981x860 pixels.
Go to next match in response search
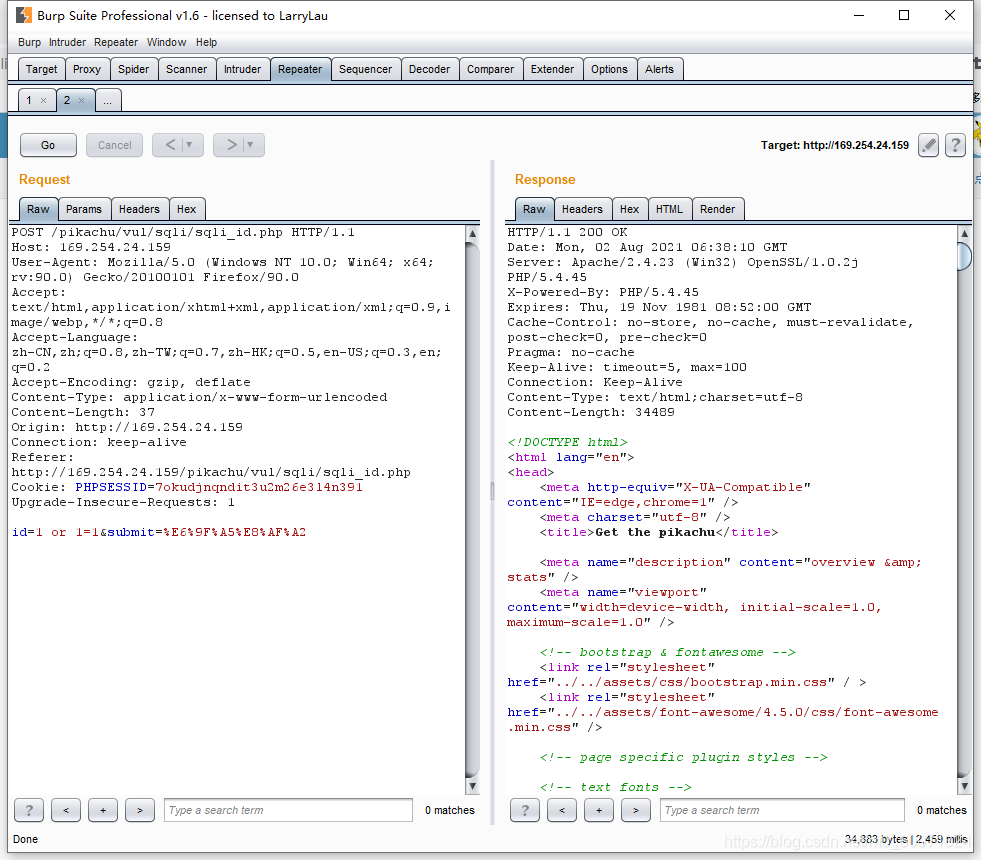636,810
